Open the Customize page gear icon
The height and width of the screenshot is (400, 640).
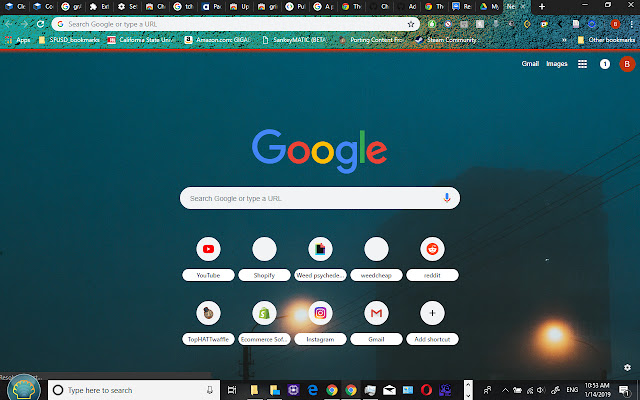pos(627,367)
